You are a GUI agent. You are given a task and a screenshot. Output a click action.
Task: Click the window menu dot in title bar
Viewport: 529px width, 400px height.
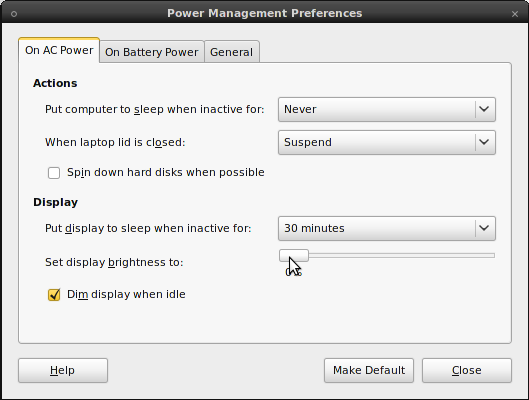coord(14,14)
